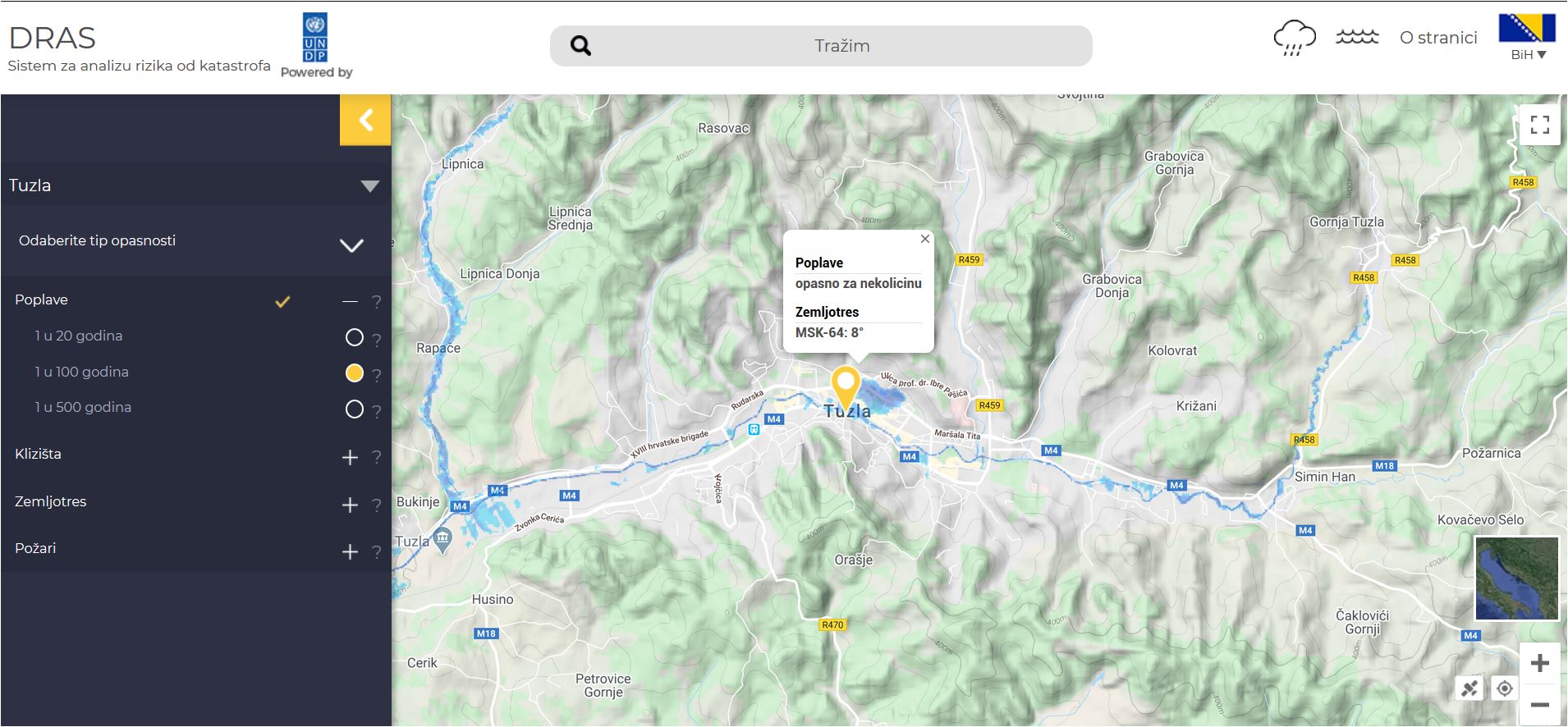This screenshot has height=727, width=1568.
Task: Select the 1 u 100 godina option
Action: coord(354,373)
